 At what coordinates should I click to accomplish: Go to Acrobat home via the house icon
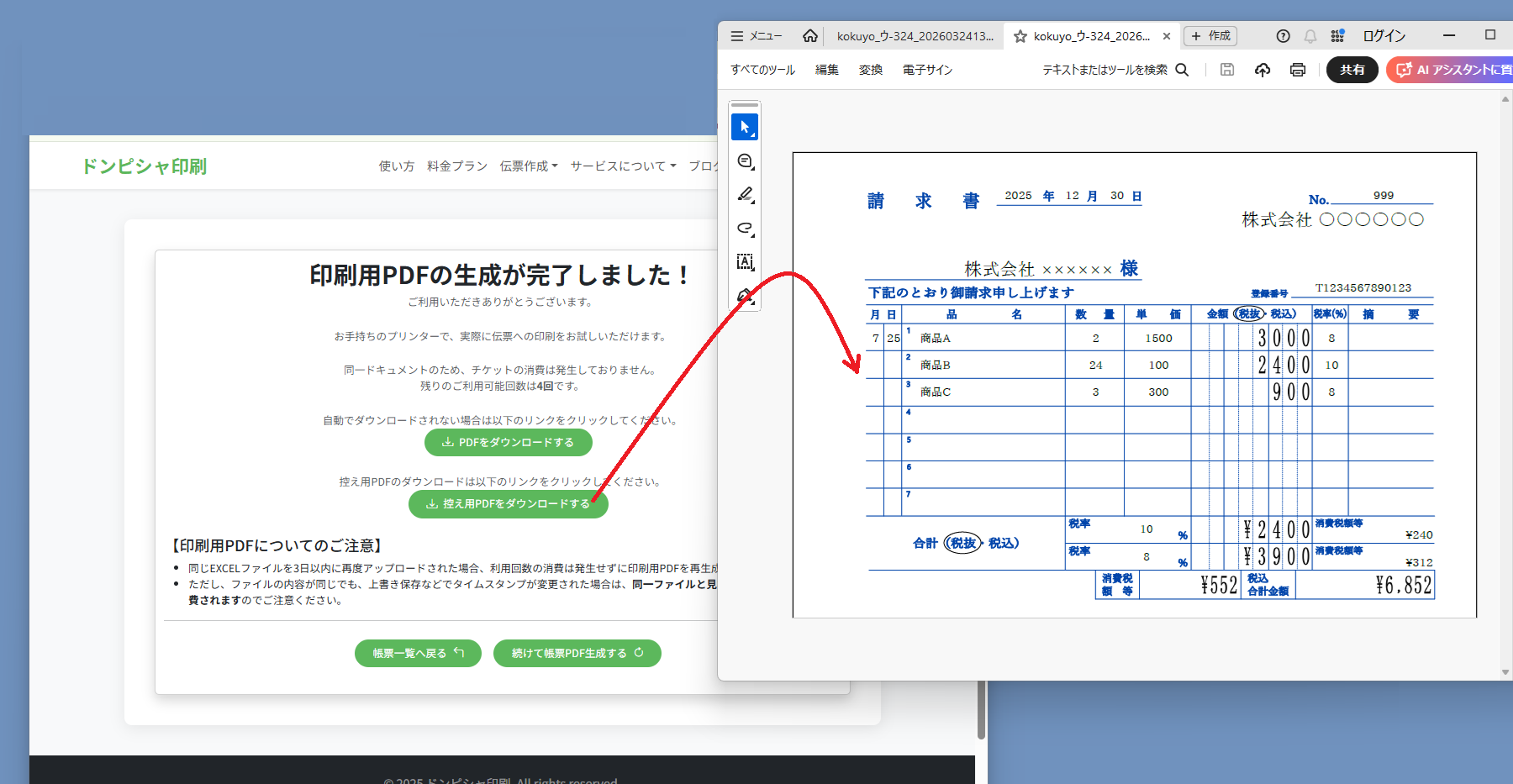[x=810, y=36]
